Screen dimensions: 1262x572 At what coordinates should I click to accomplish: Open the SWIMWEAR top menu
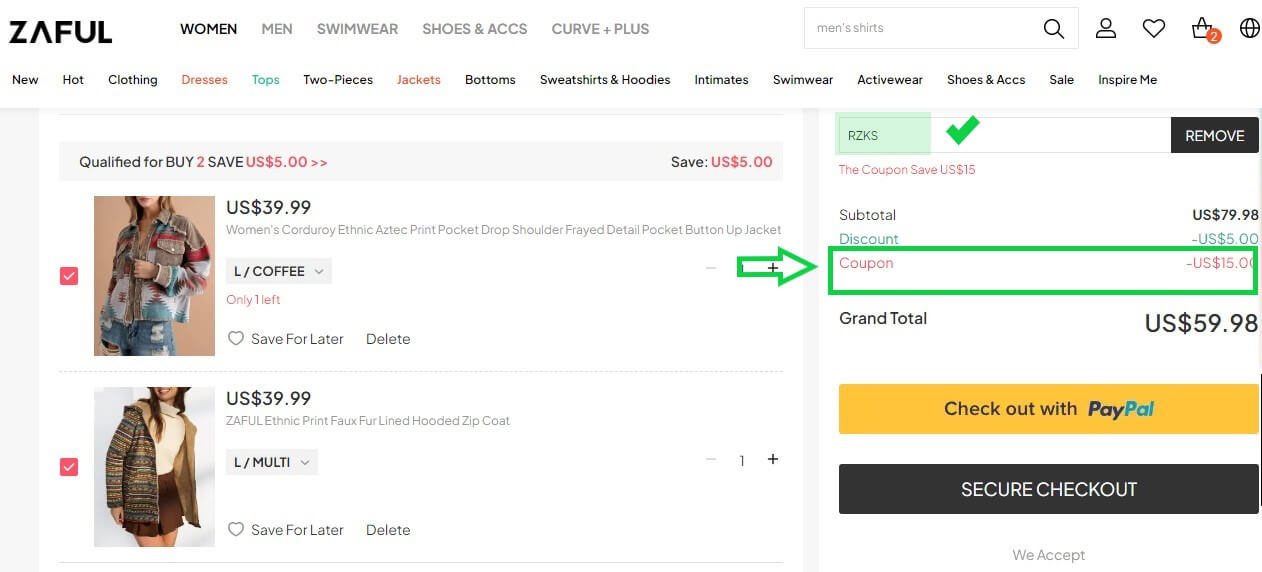[x=357, y=29]
